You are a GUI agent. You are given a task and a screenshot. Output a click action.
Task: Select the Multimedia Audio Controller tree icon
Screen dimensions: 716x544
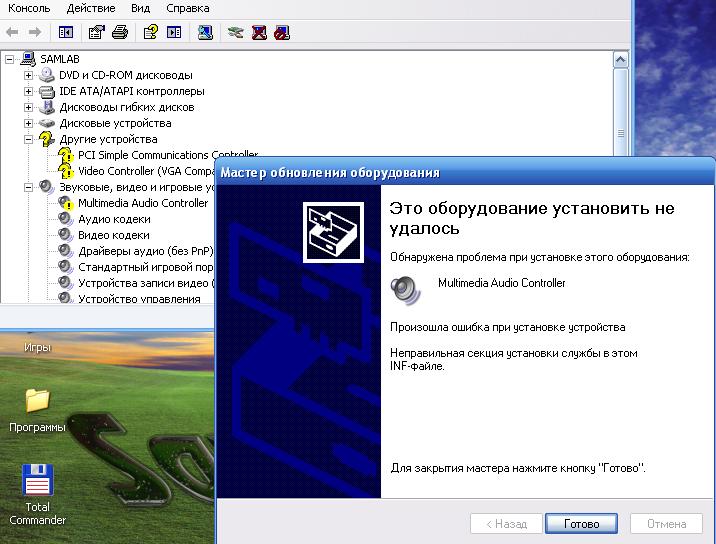pyautogui.click(x=66, y=203)
